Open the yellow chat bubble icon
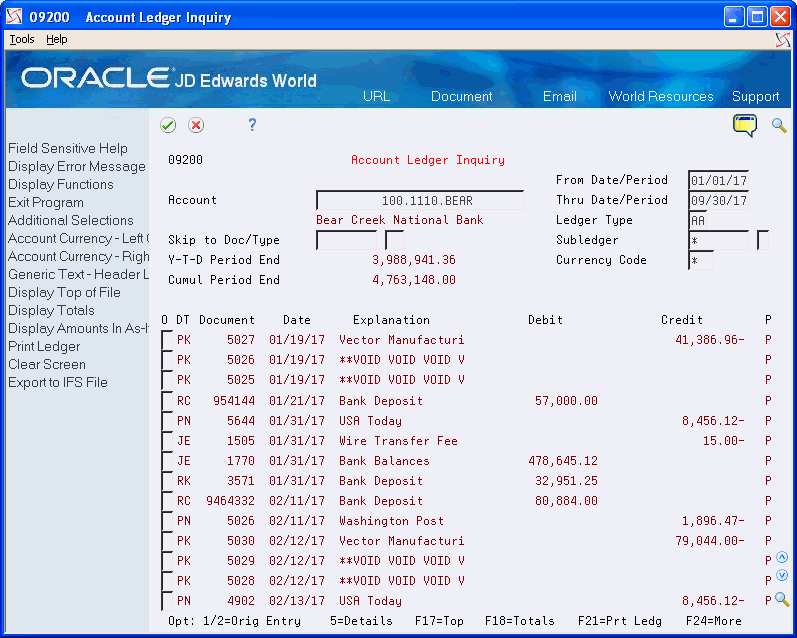Viewport: 797px width, 638px height. pos(745,125)
